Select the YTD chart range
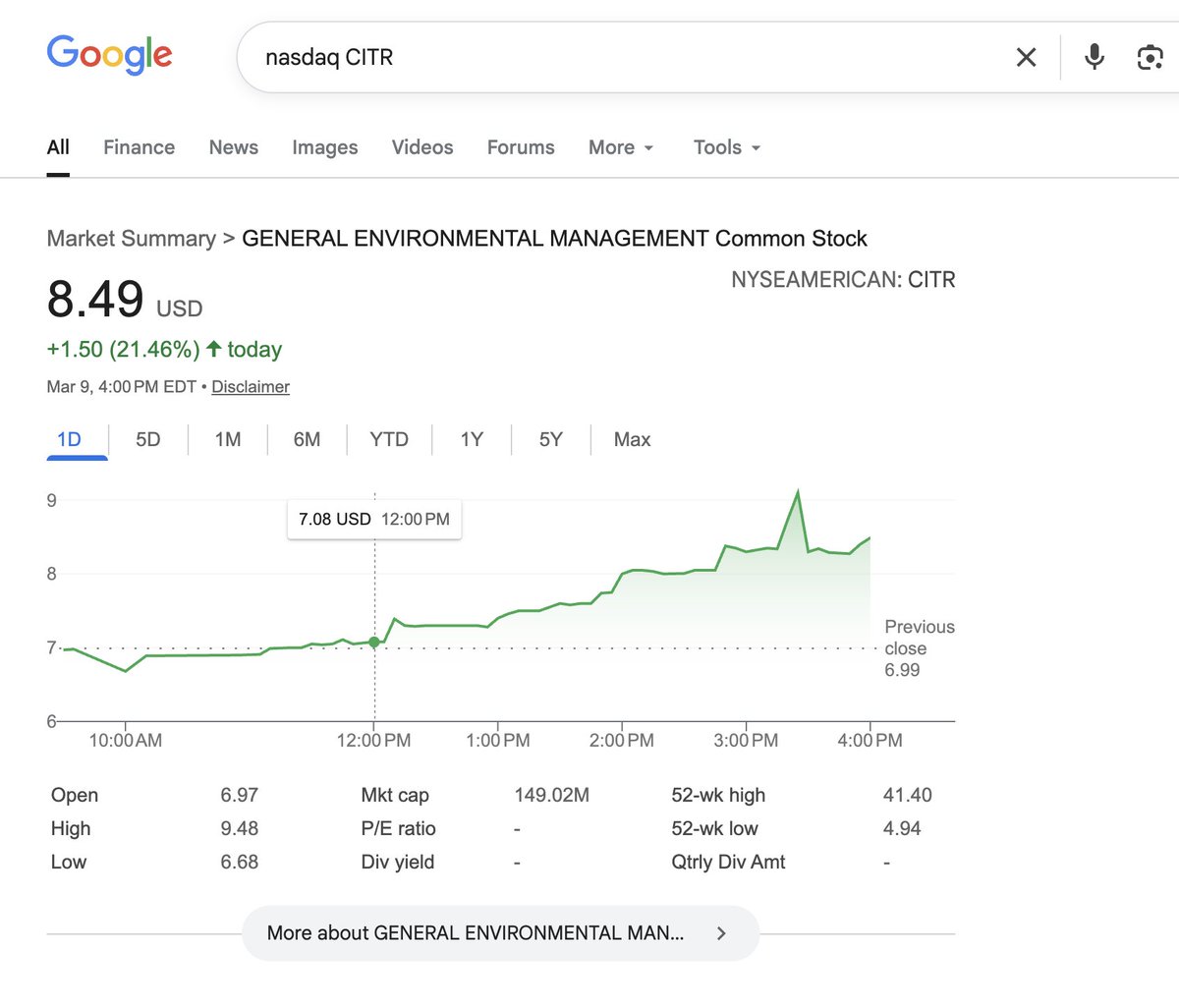The image size is (1179, 1008). (389, 439)
